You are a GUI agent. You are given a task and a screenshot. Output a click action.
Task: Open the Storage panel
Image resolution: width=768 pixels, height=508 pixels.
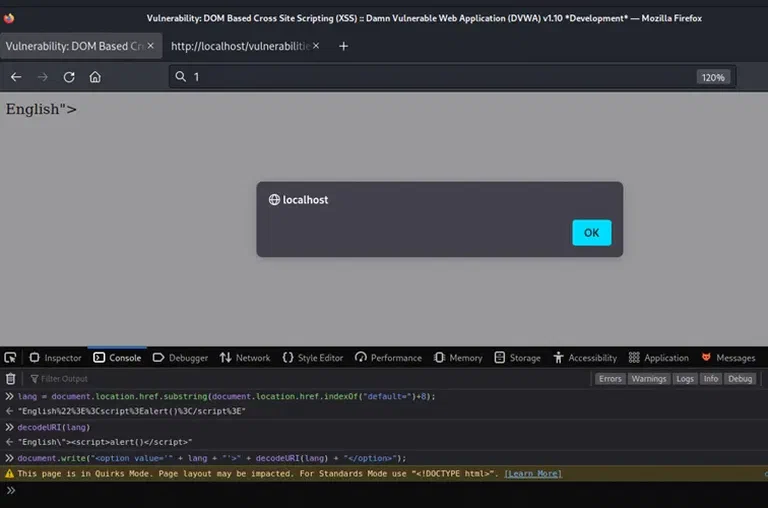[517, 358]
